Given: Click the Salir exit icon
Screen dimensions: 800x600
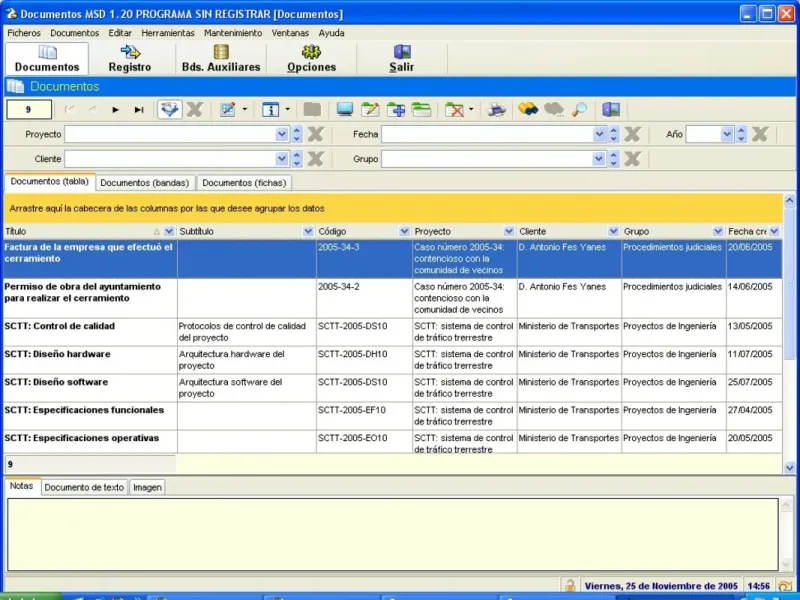Looking at the screenshot, I should click(402, 53).
